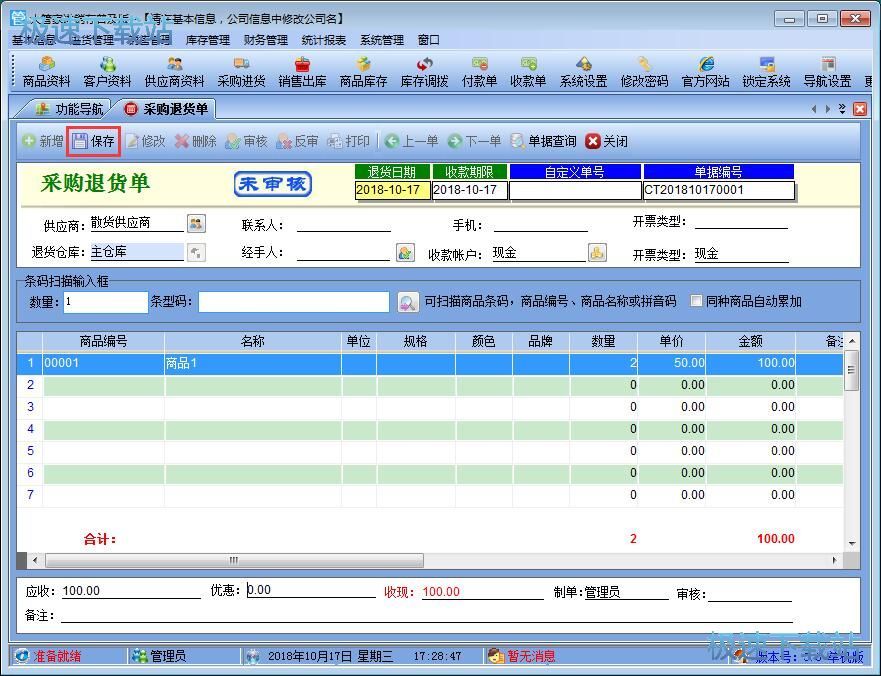Click the 备注 remarks field
This screenshot has width=881, height=676.
pos(427,615)
